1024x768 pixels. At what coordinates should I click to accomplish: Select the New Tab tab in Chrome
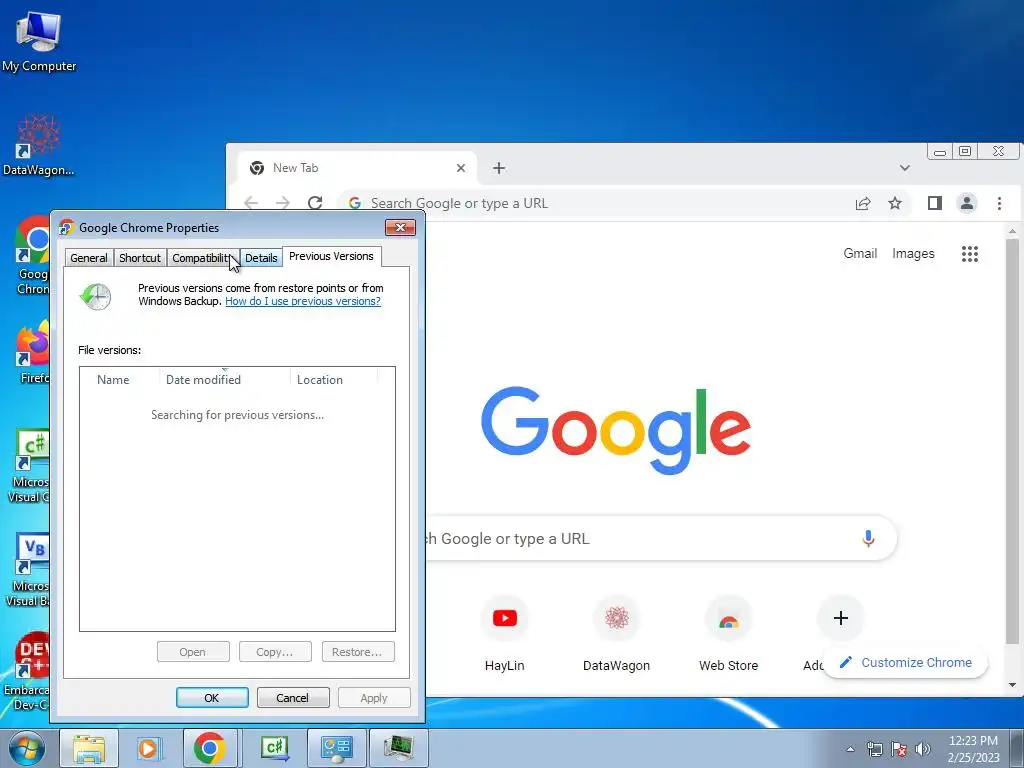(357, 168)
